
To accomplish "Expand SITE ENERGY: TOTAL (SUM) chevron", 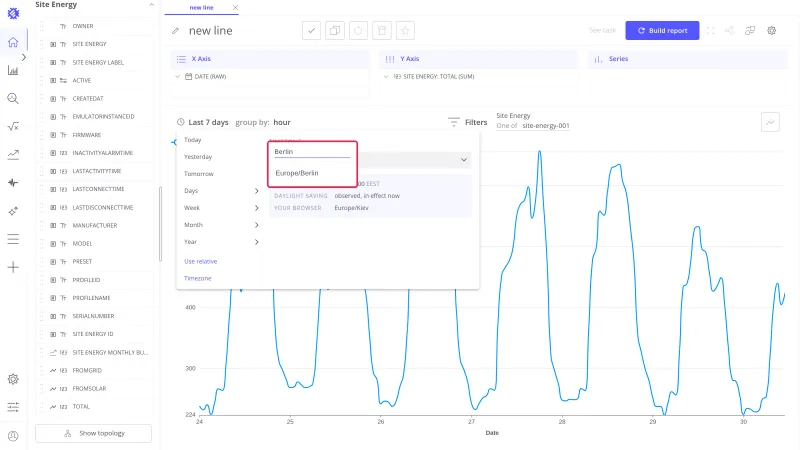I will [386, 77].
